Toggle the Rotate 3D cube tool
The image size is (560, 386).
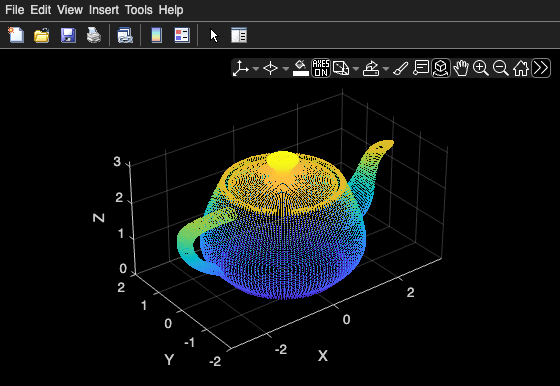pyautogui.click(x=441, y=68)
